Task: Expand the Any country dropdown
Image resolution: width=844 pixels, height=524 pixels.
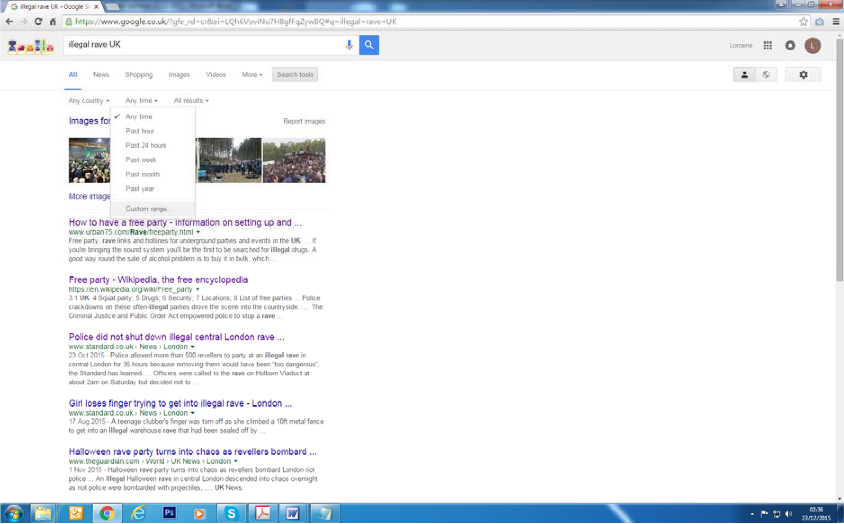Action: pos(89,101)
